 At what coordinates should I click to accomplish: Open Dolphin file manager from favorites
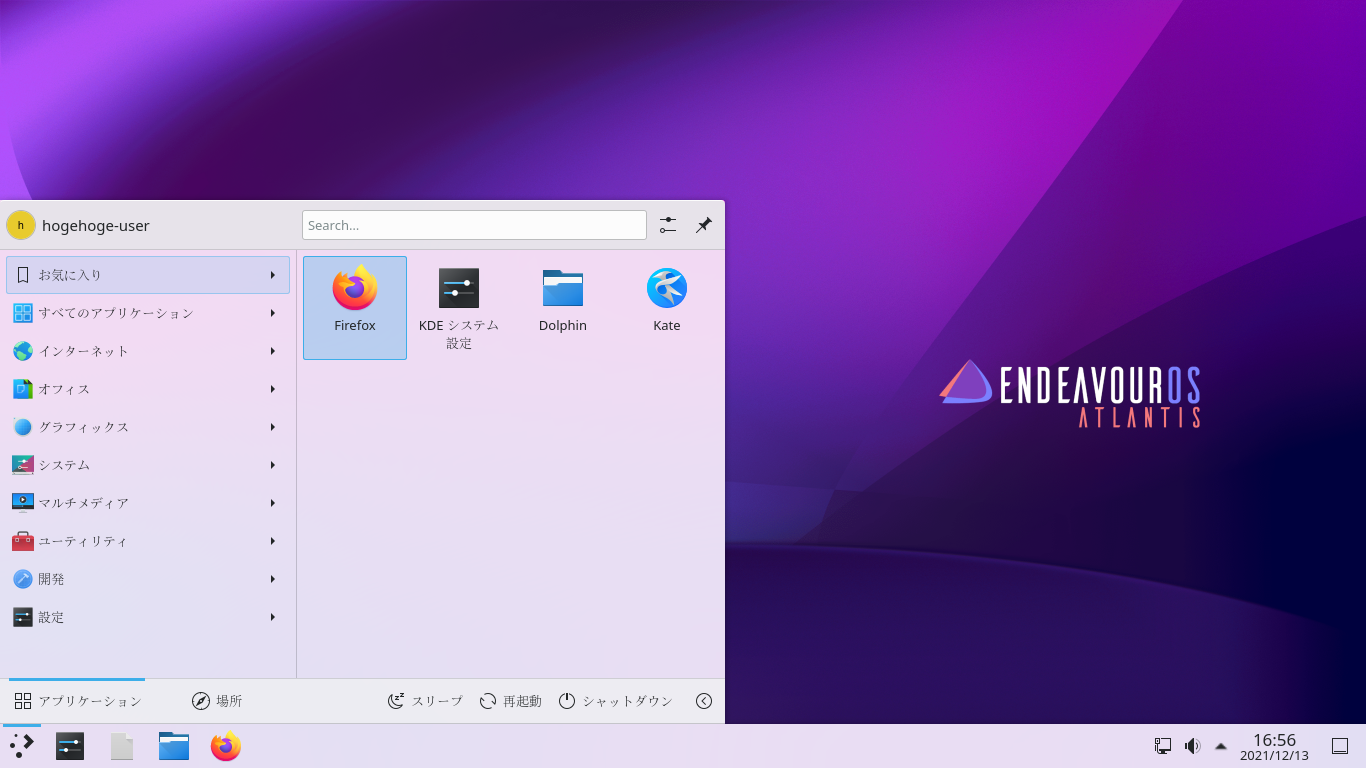563,308
